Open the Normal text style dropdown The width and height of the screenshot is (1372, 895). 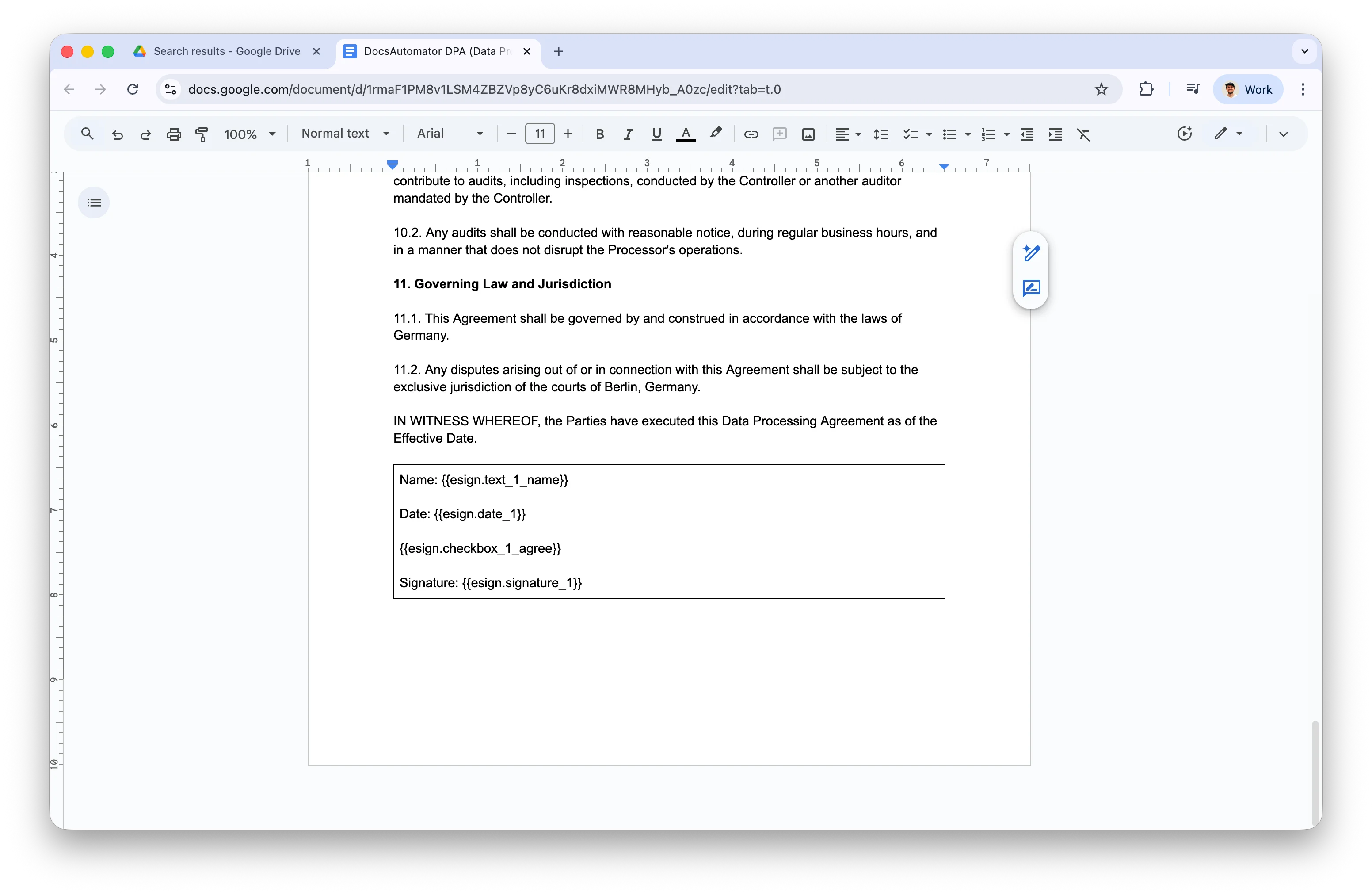click(345, 134)
